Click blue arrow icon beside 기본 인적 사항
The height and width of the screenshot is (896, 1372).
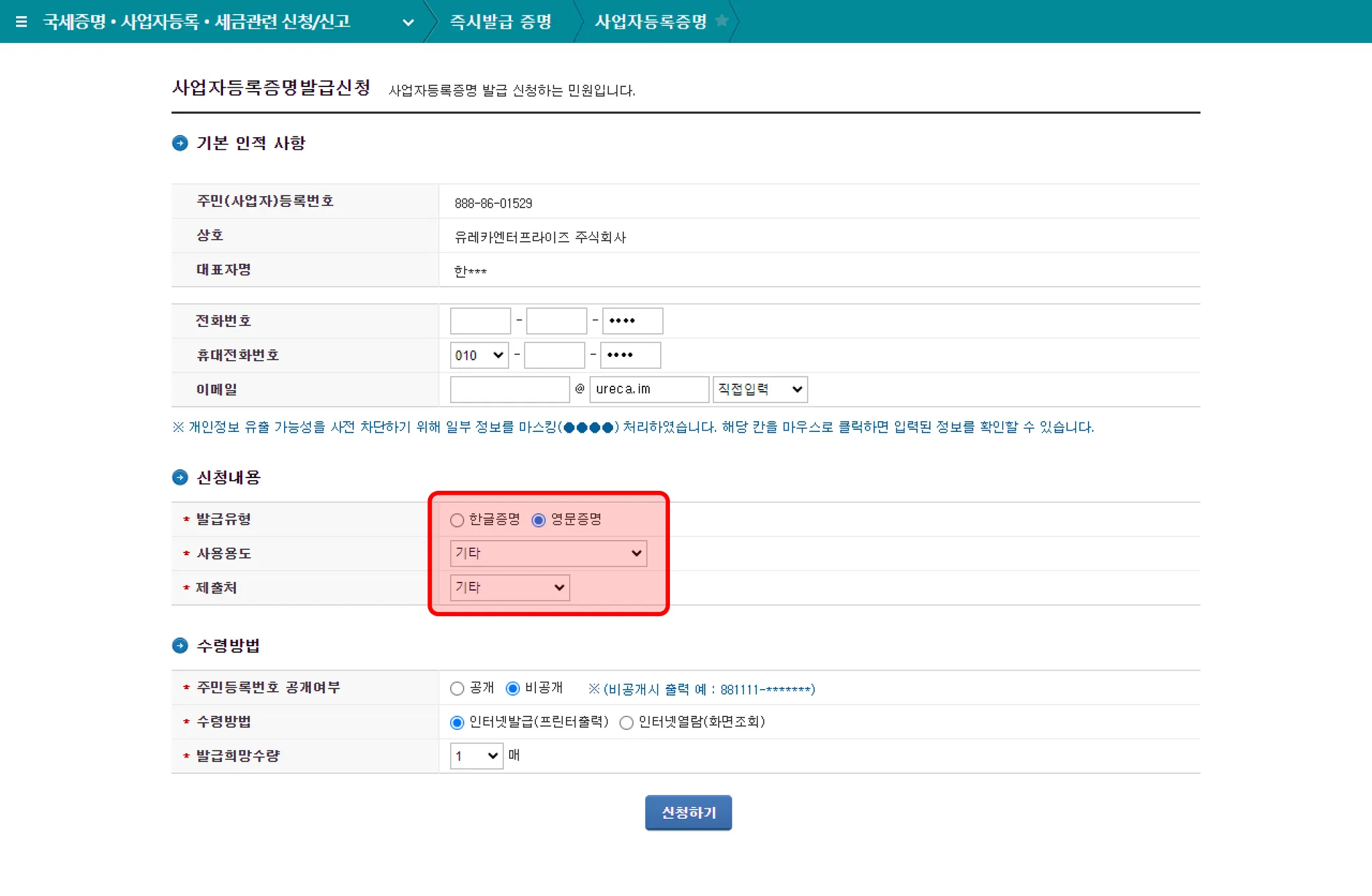pyautogui.click(x=180, y=143)
